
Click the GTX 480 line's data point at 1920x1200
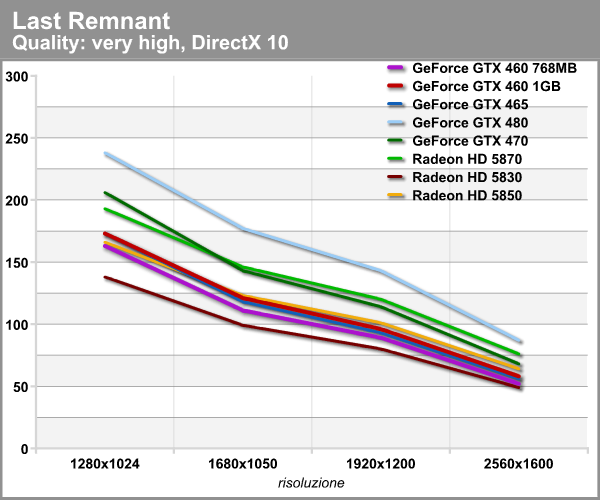tap(381, 271)
